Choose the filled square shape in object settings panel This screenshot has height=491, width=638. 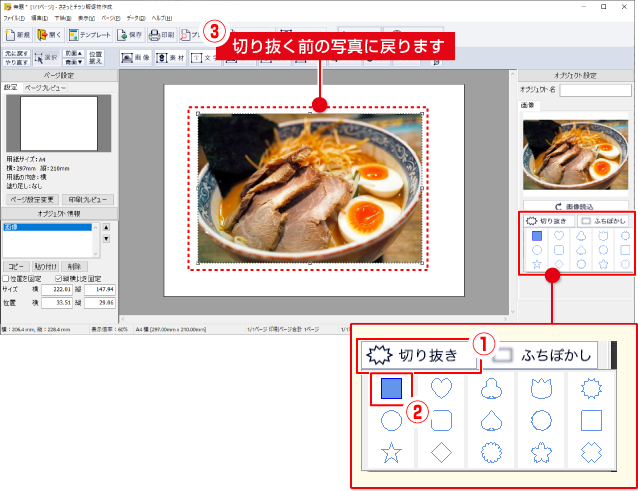[537, 236]
